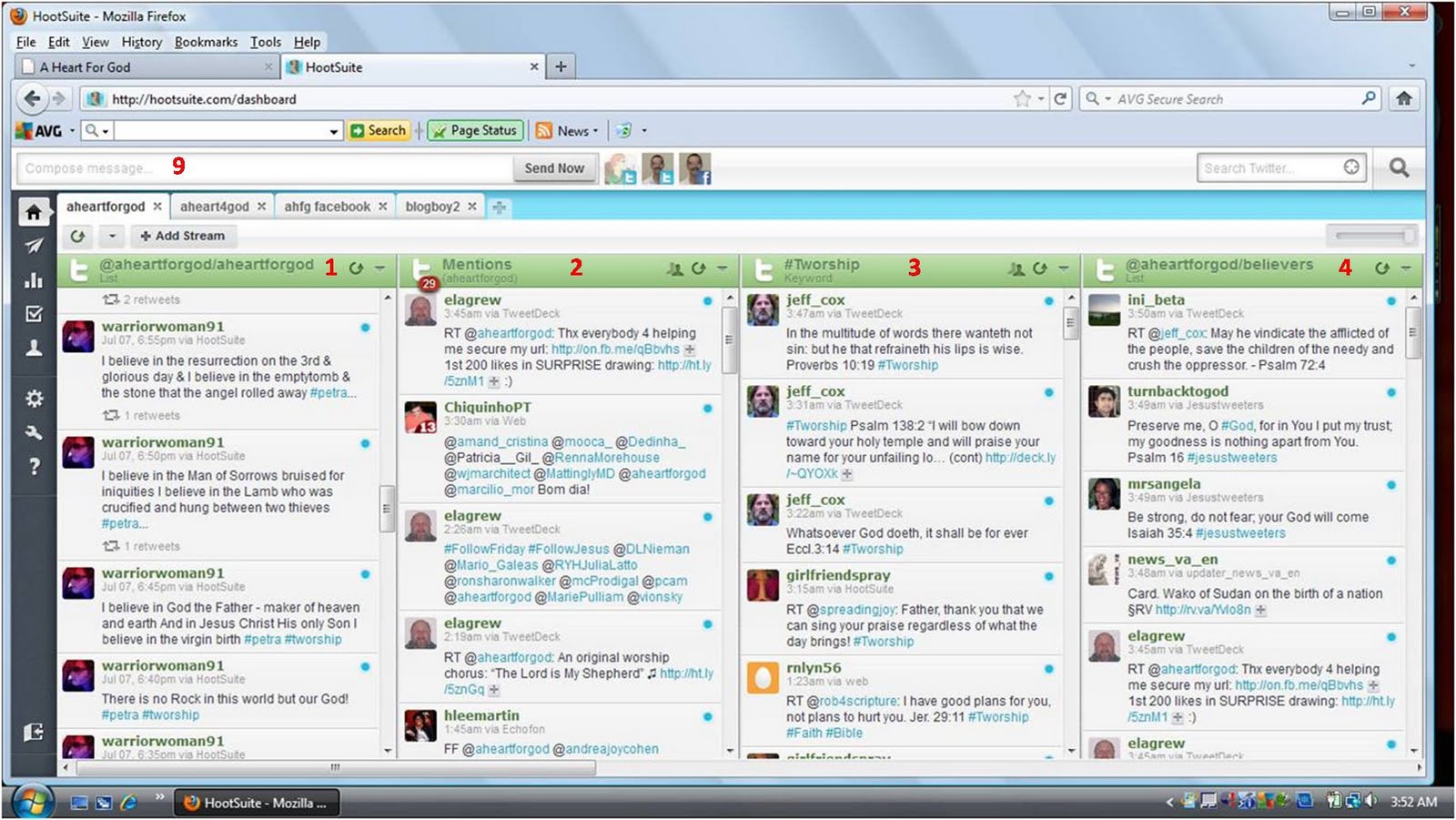Open the Home streams icon in sidebar

pos(34,212)
